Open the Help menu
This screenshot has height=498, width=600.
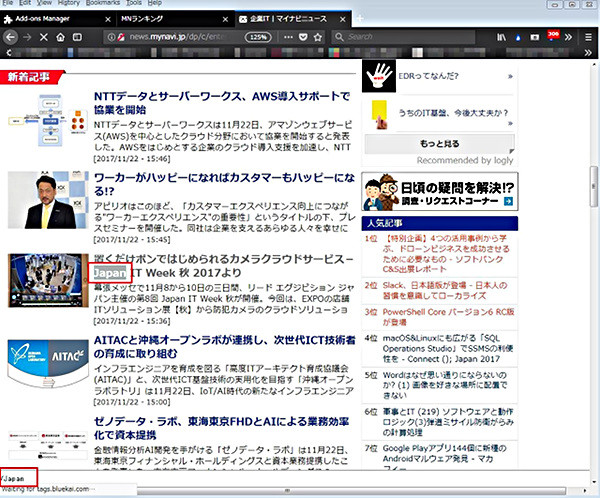point(154,3)
